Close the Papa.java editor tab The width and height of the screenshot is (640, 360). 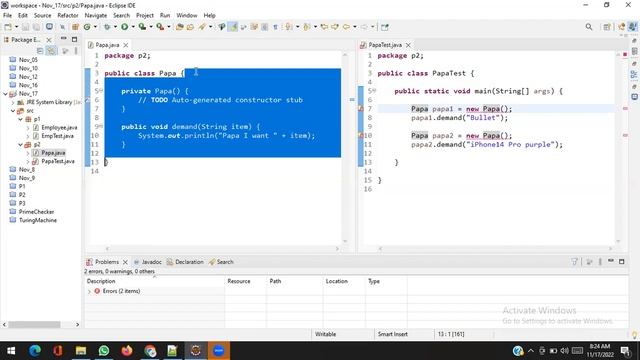pos(126,45)
